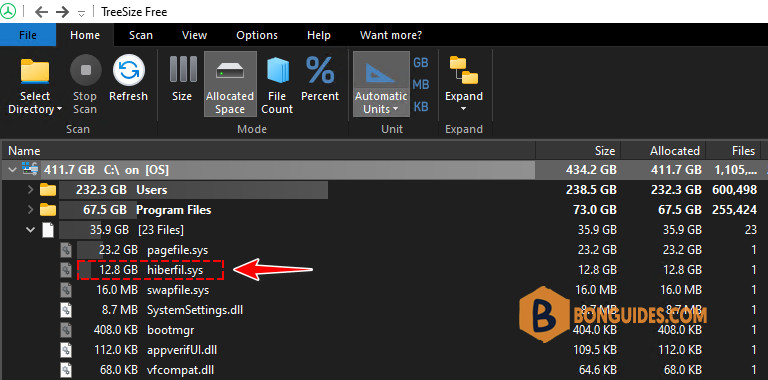Click the Users folder icon
The width and height of the screenshot is (768, 380).
tap(48, 190)
